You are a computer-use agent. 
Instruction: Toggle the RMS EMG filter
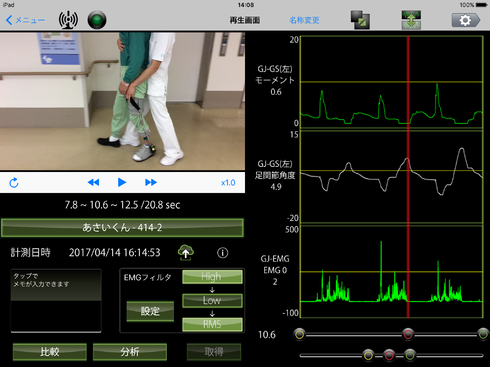tap(212, 324)
